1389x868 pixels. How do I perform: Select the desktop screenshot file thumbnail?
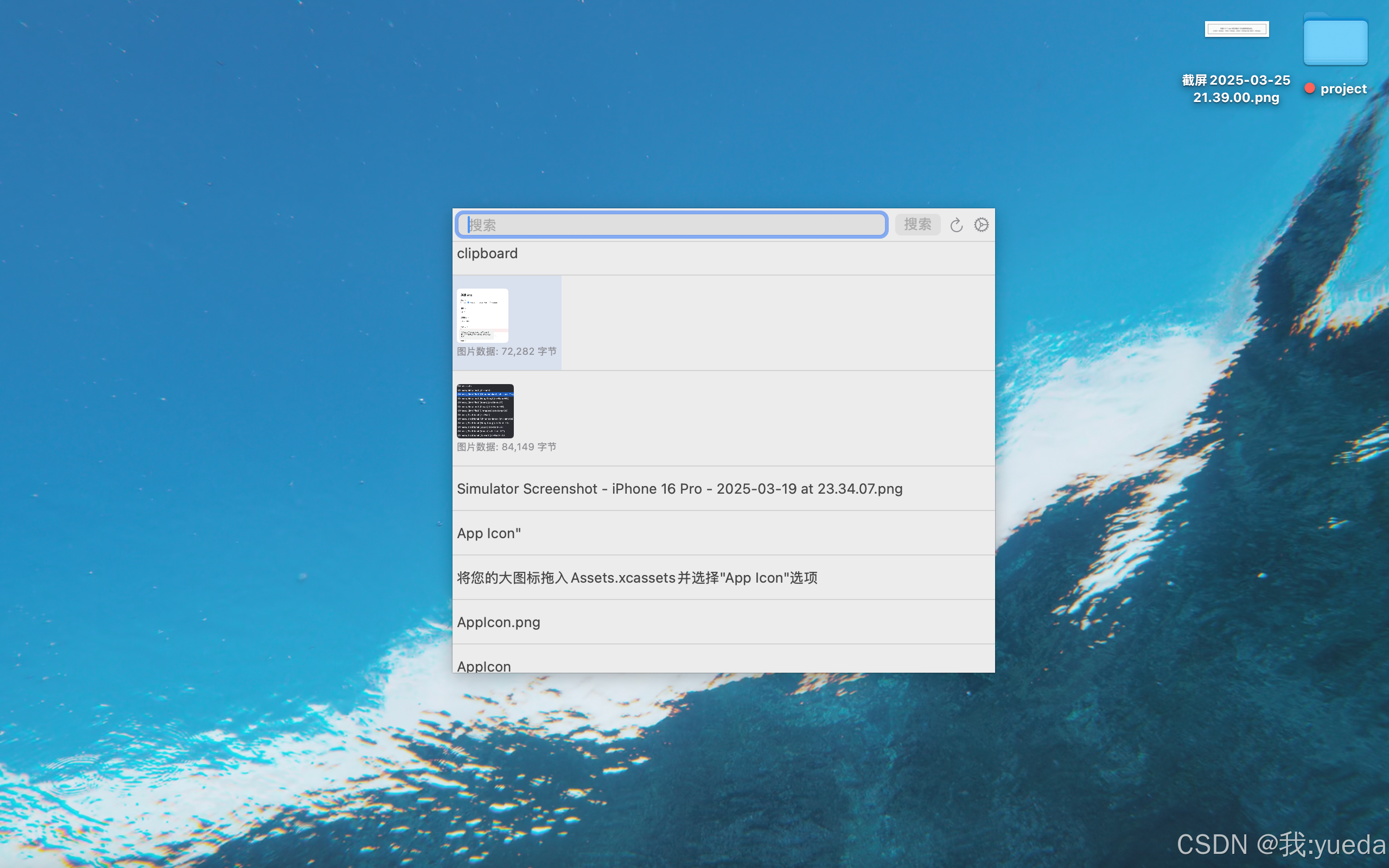(x=1237, y=29)
